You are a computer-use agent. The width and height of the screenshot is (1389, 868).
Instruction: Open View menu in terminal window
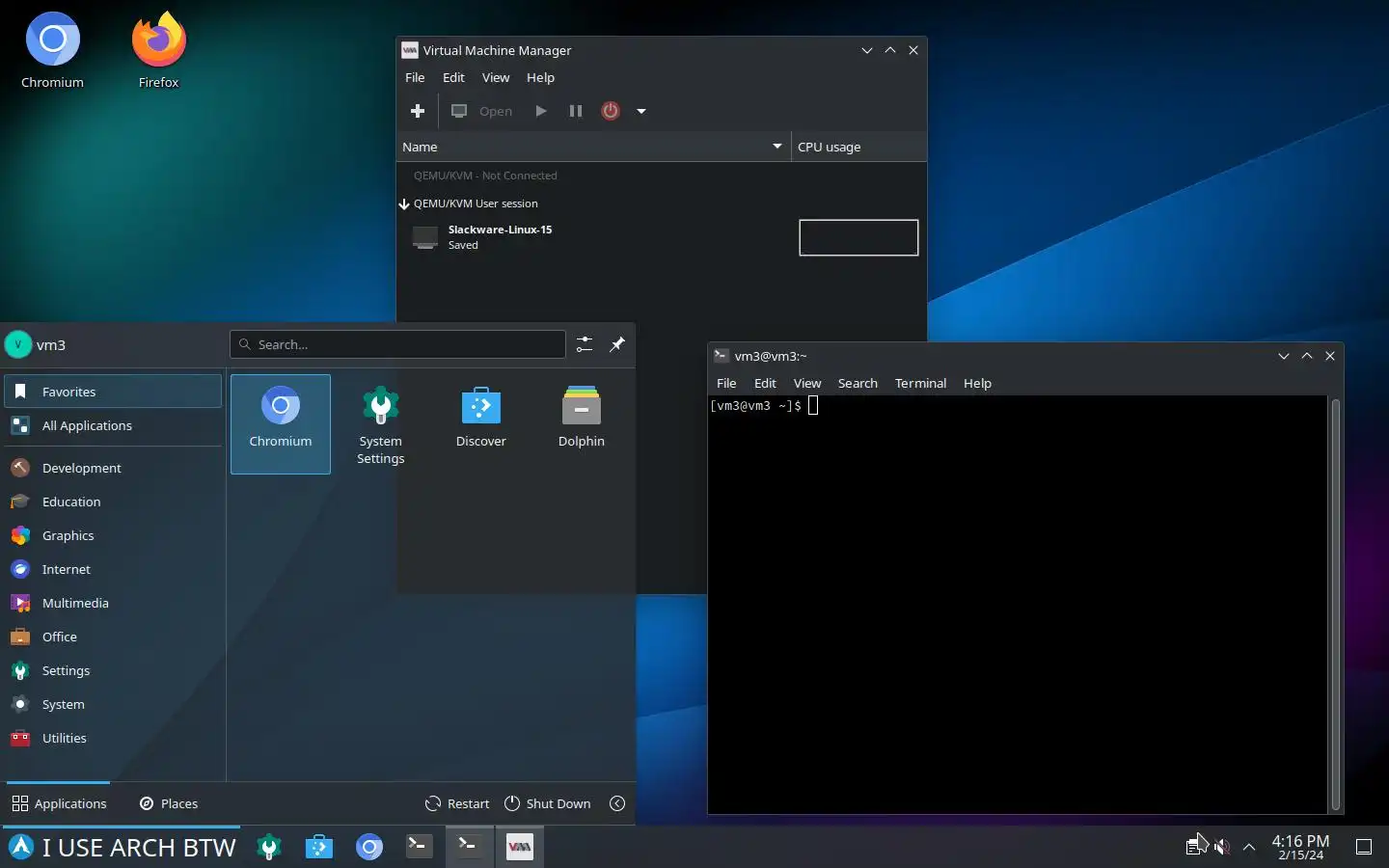(x=807, y=383)
